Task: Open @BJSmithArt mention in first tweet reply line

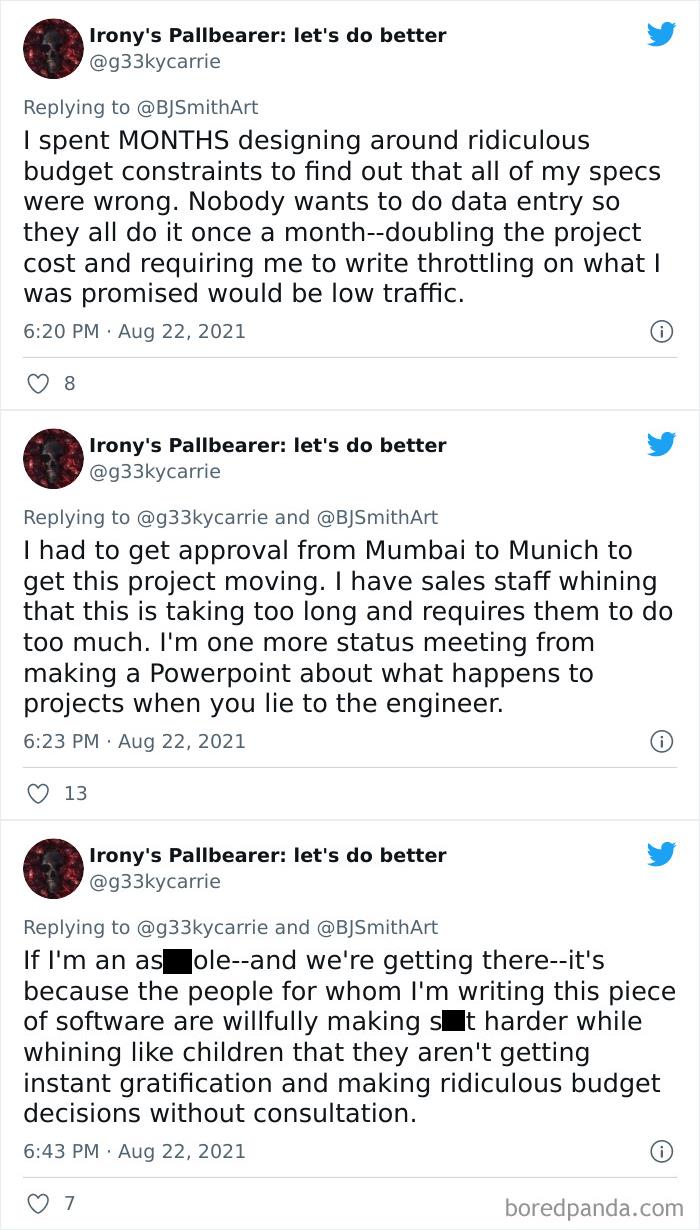Action: (197, 107)
